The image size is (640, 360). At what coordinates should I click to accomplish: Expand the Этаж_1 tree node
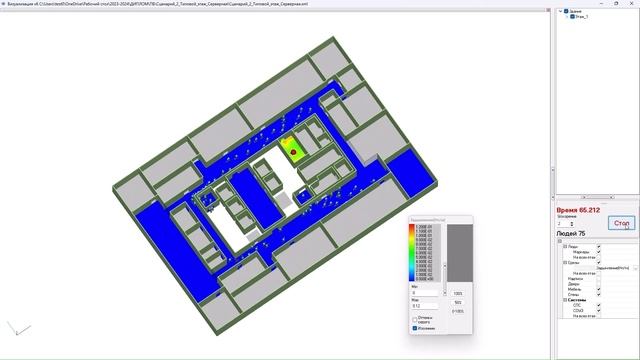tap(567, 17)
